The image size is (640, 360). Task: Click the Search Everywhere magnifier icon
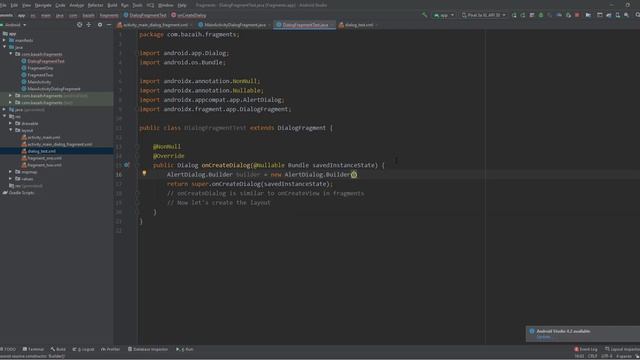coord(638,15)
